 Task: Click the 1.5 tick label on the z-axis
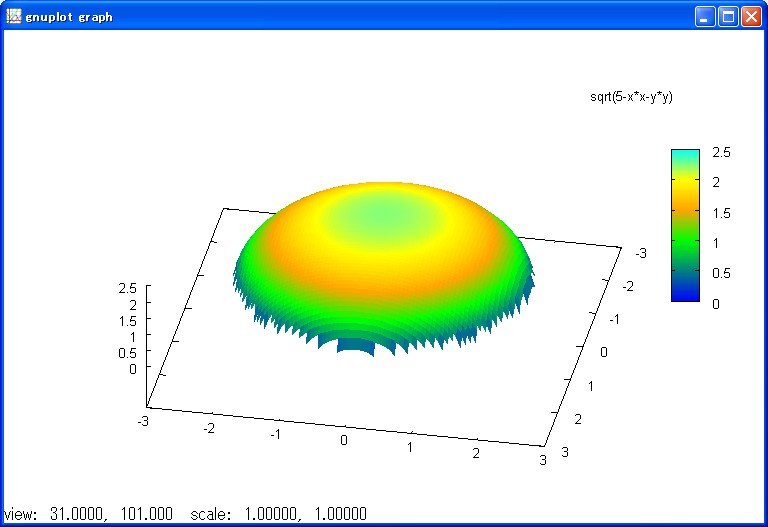tap(127, 321)
